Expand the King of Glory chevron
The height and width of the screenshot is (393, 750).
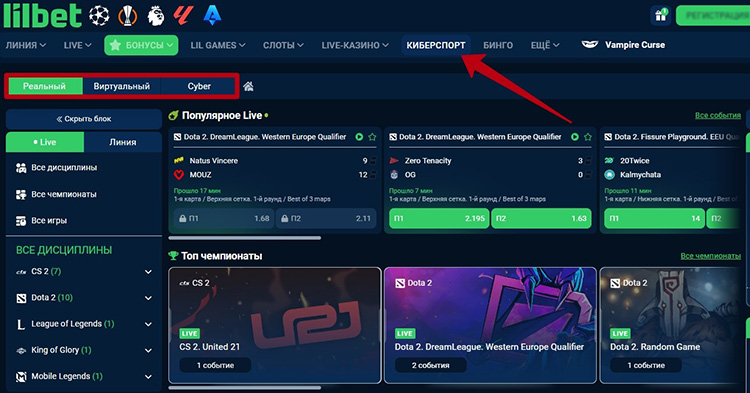(x=148, y=350)
